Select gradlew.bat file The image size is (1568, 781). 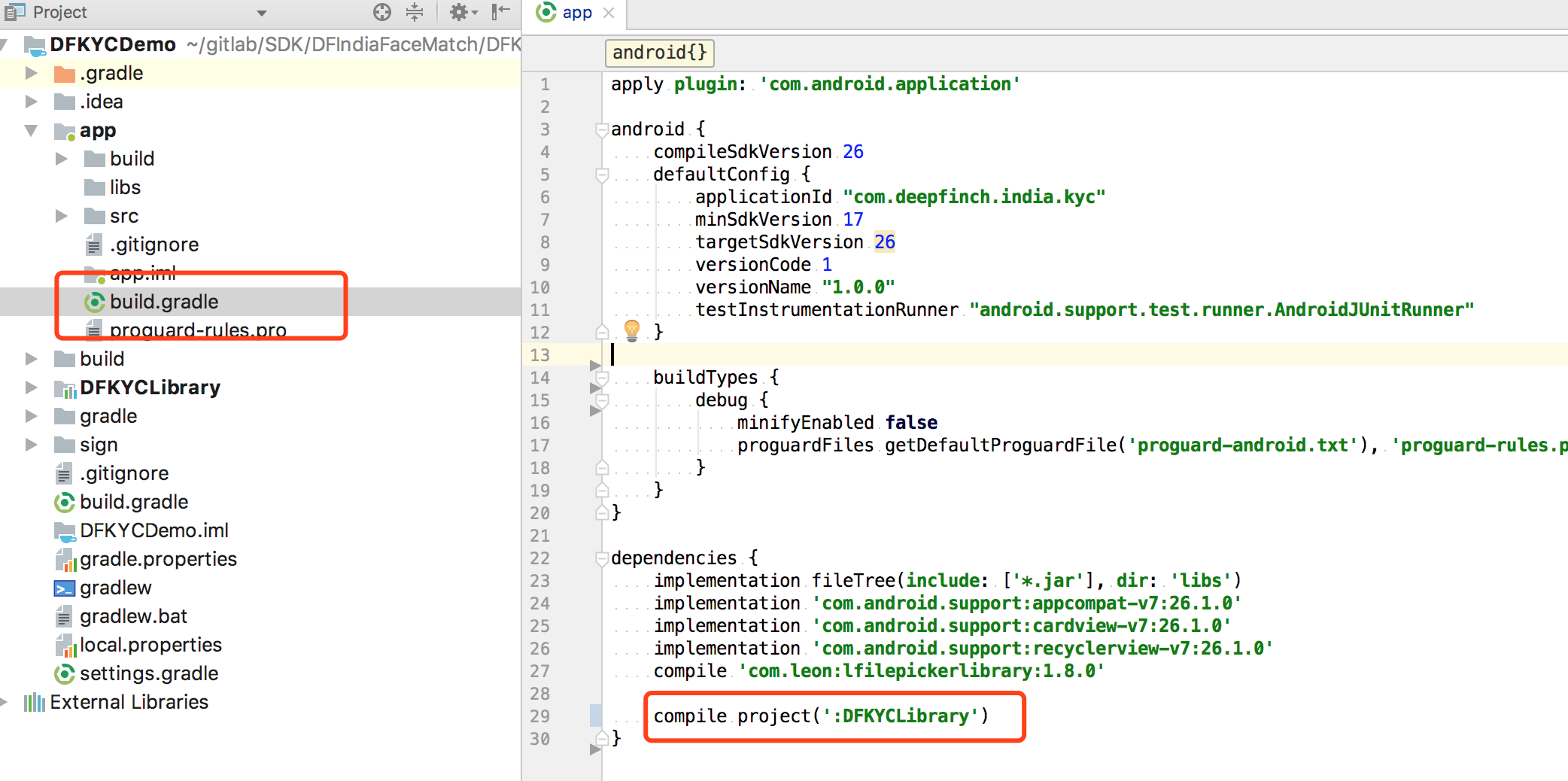coord(133,616)
